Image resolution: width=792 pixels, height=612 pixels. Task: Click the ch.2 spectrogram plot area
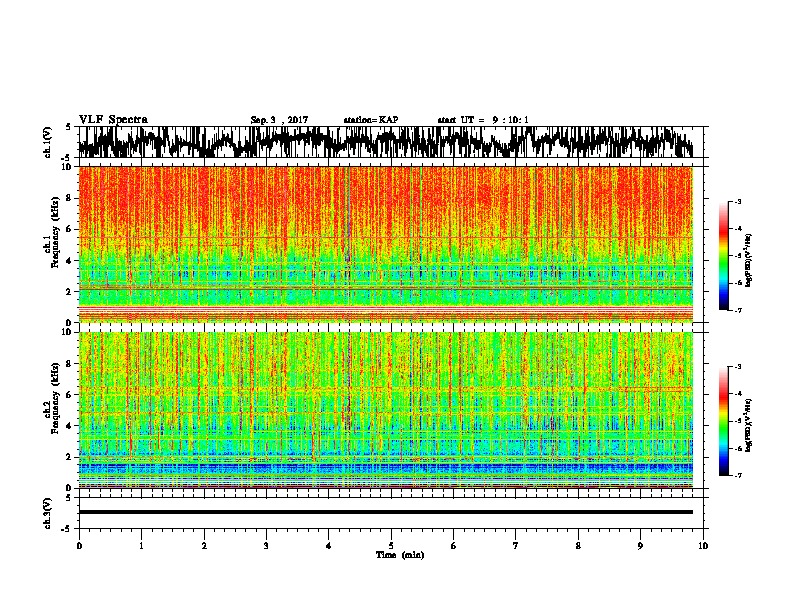386,410
